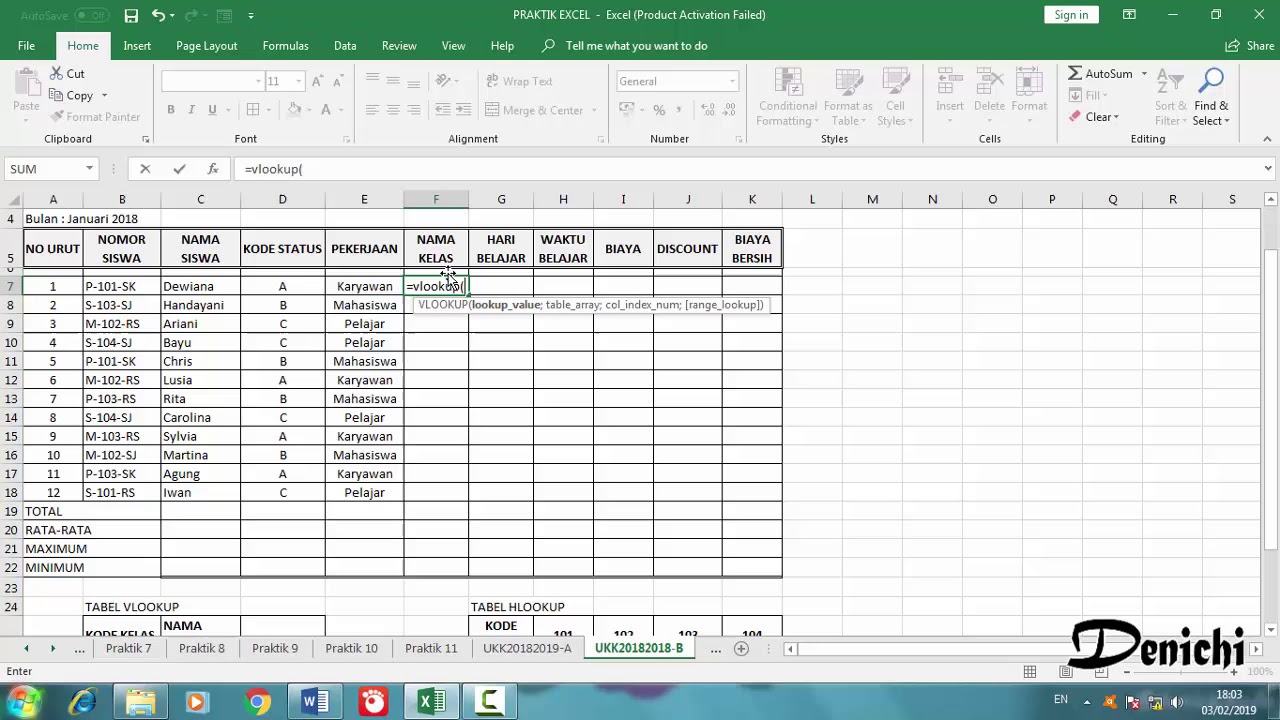1280x720 pixels.
Task: Click the AutoSum sigma icon
Action: [x=1075, y=74]
